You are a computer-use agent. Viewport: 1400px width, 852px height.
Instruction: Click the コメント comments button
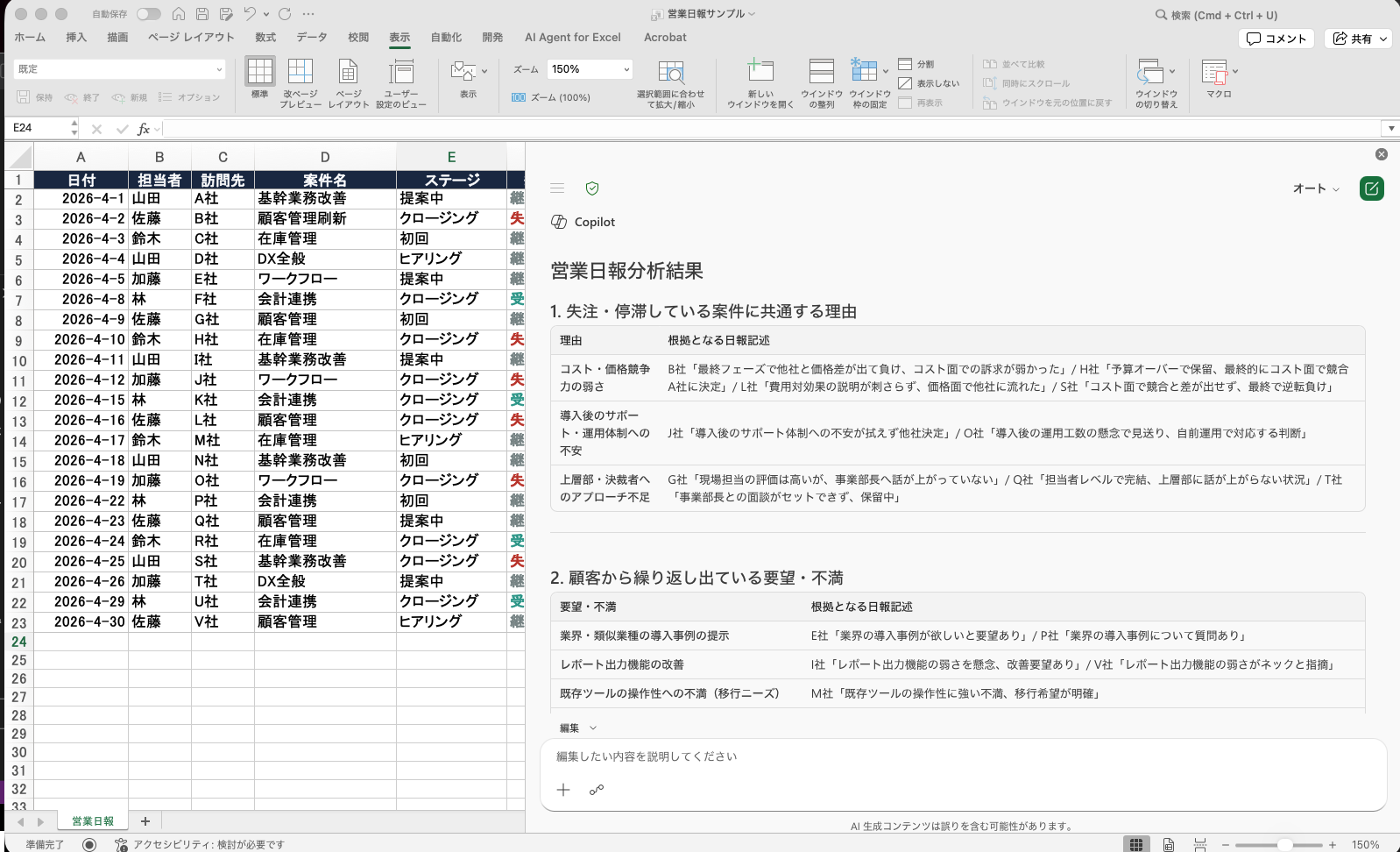1276,39
